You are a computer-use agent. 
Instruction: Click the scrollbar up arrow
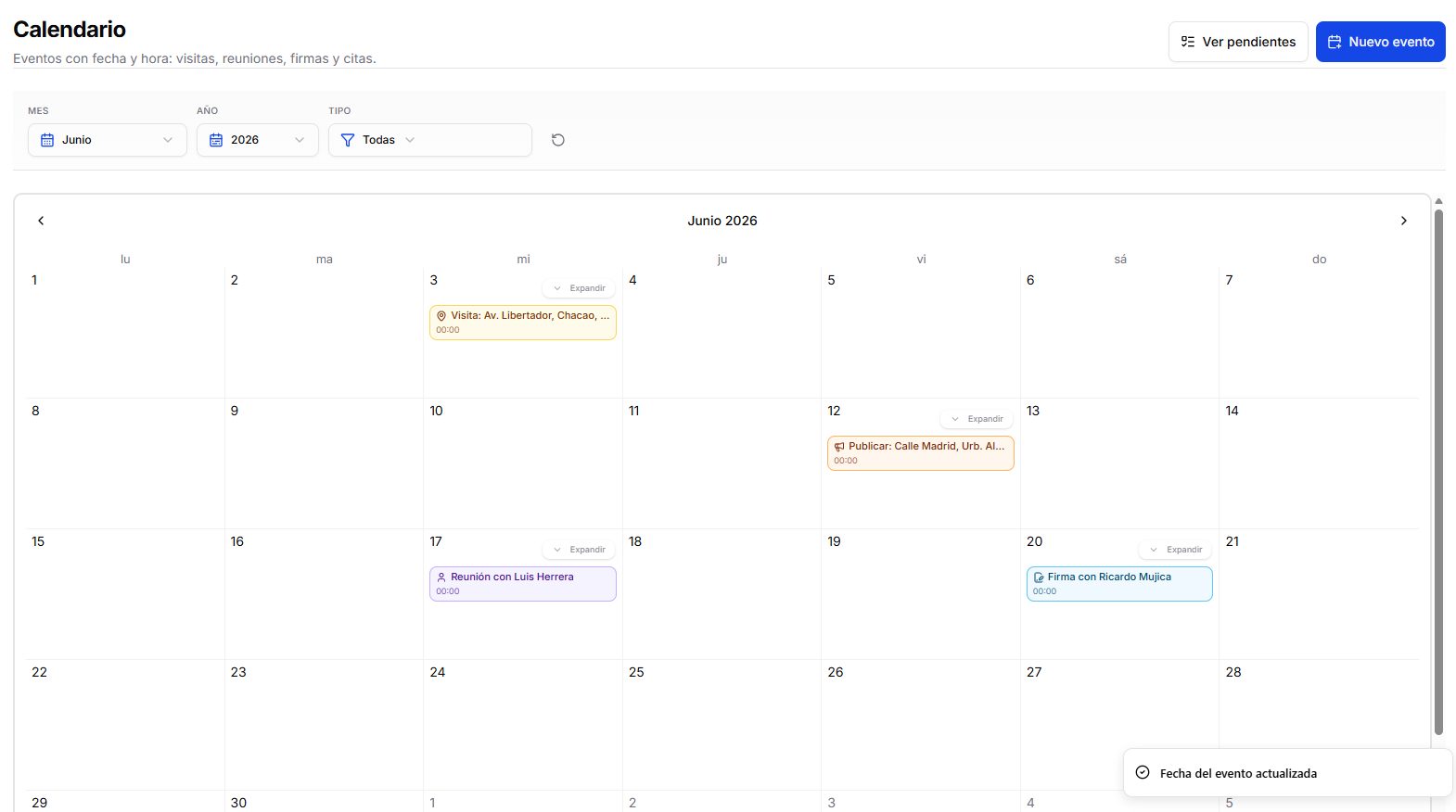coord(1438,201)
